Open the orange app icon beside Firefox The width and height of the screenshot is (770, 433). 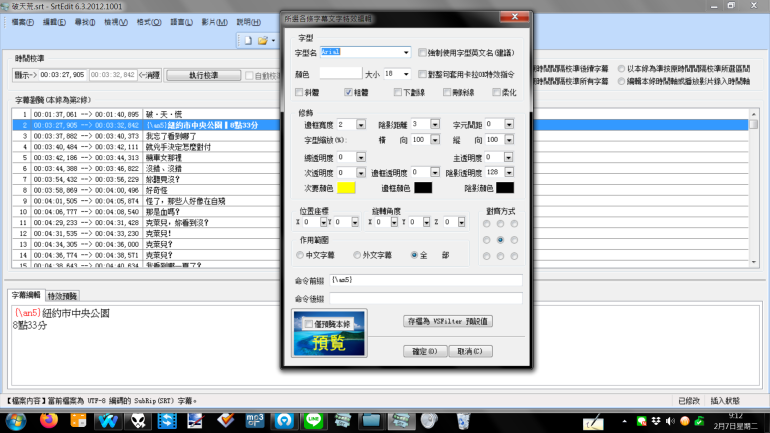78,421
